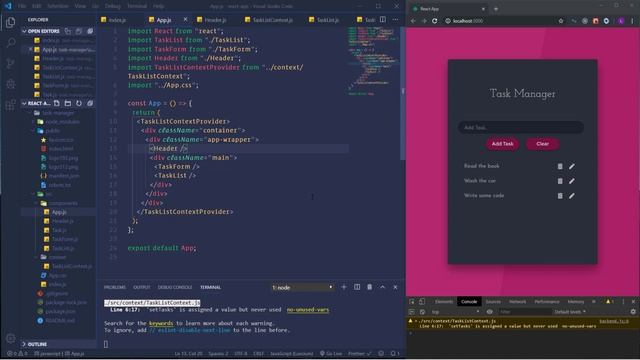Click DevTools inspect element icon
Image resolution: width=640 pixels, height=360 pixels.
point(412,302)
